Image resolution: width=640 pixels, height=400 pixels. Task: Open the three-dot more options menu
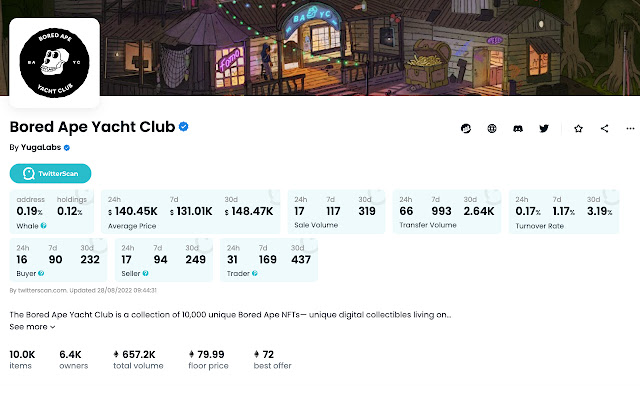[630, 128]
